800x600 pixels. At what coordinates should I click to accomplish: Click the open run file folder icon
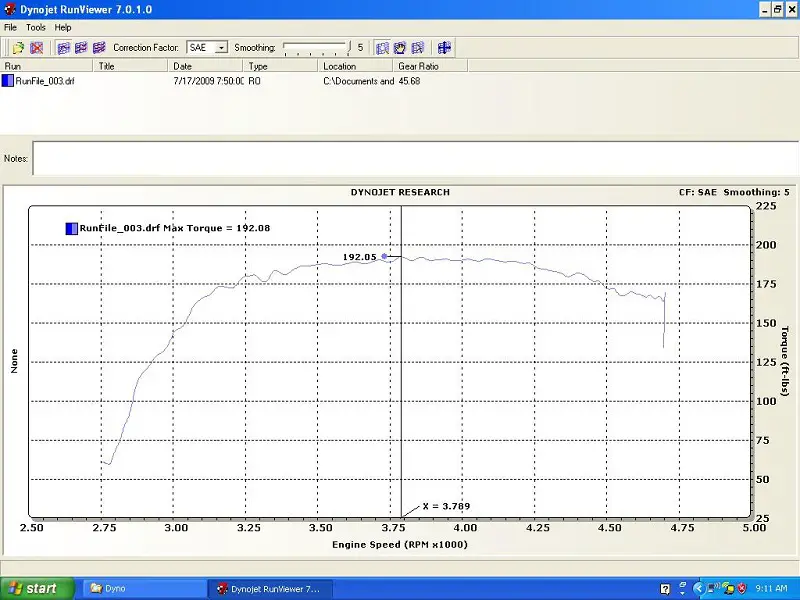click(x=18, y=48)
